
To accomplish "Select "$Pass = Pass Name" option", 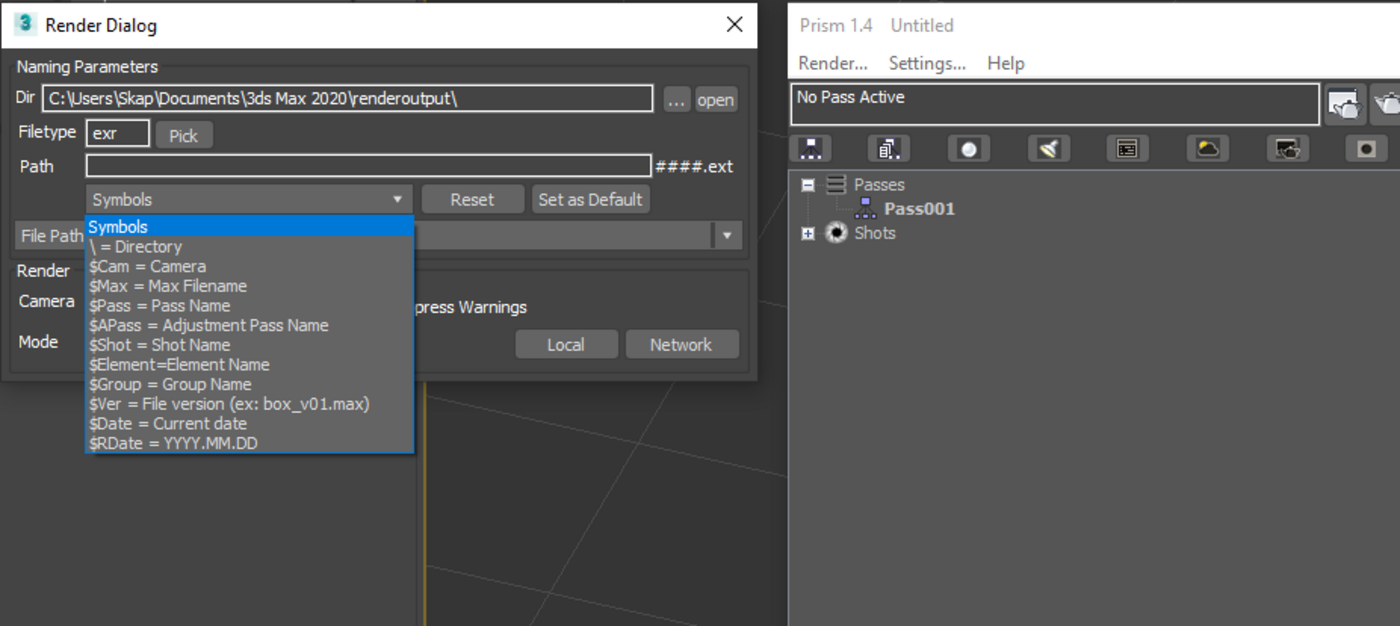I will pos(250,306).
